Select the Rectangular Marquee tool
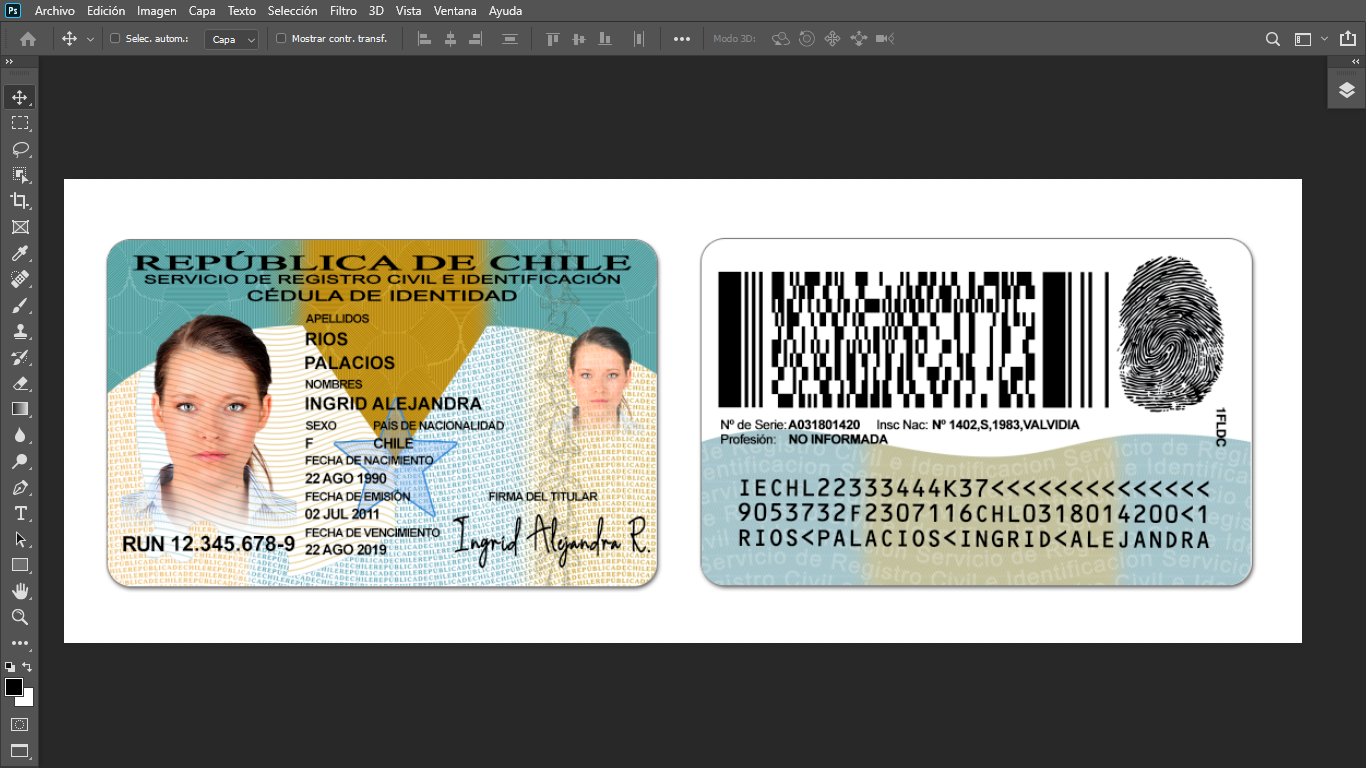The image size is (1366, 768). (x=20, y=123)
